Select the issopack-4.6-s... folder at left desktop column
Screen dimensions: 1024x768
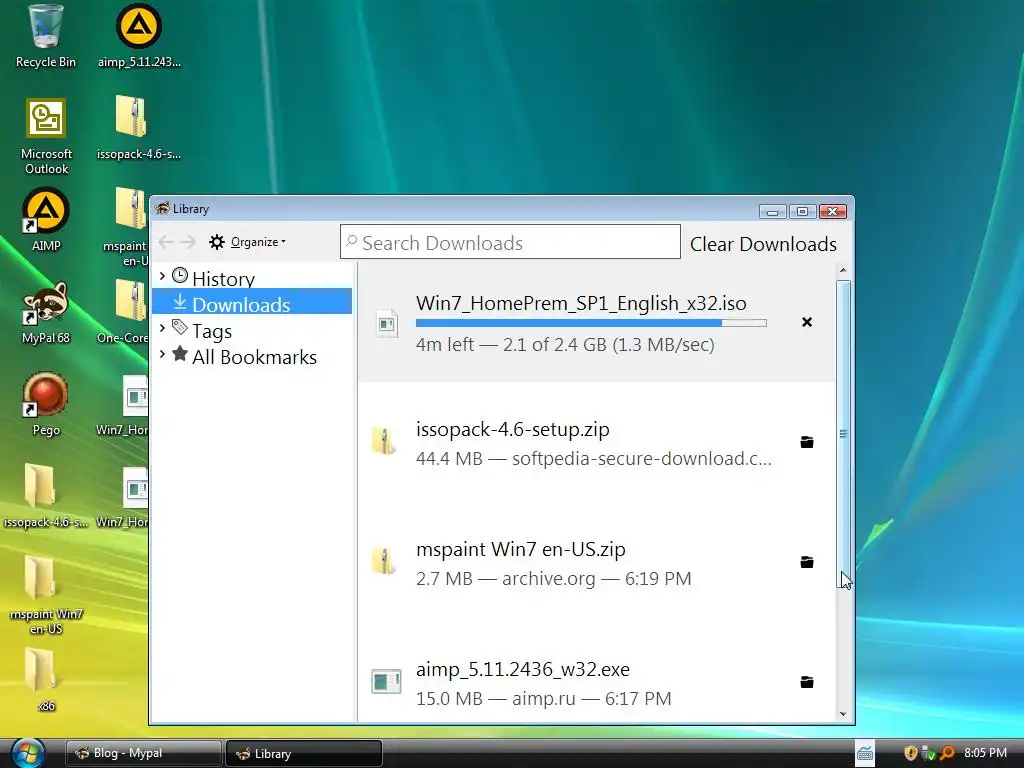[46, 495]
